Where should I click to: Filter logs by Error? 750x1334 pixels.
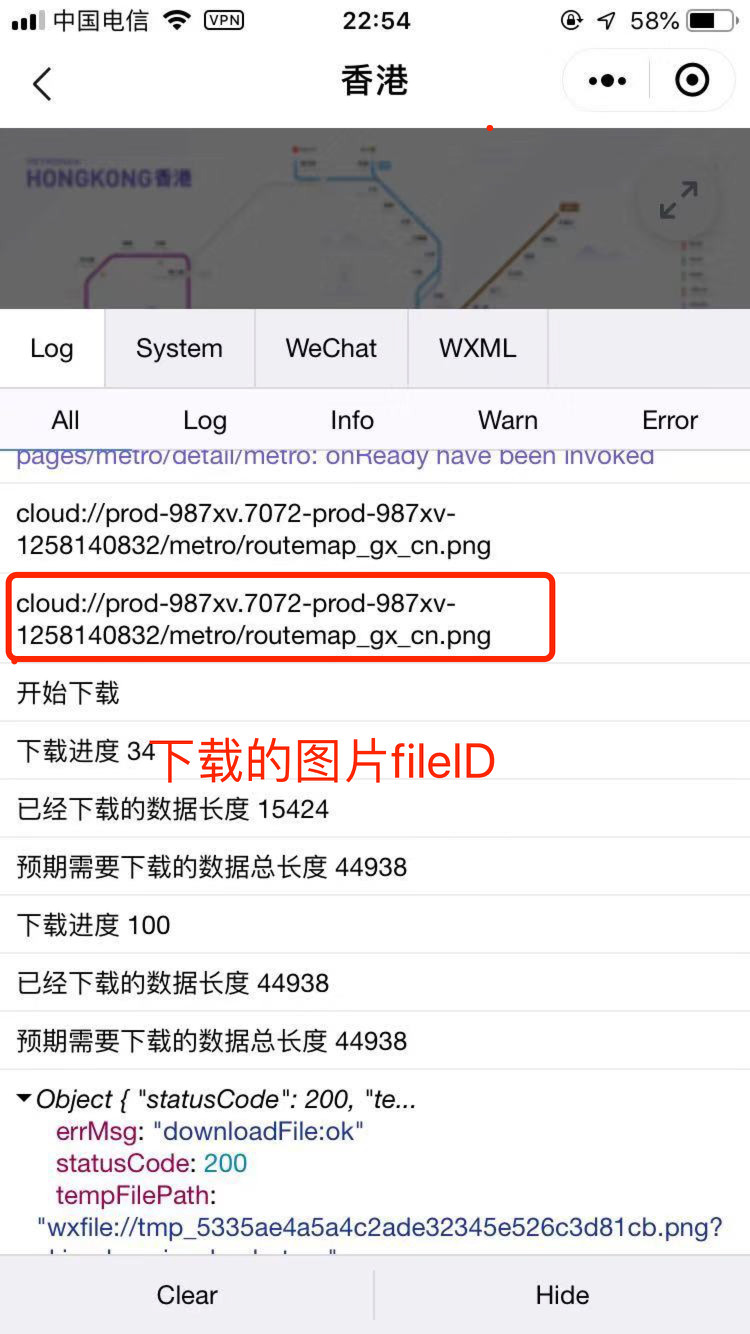pyautogui.click(x=670, y=420)
